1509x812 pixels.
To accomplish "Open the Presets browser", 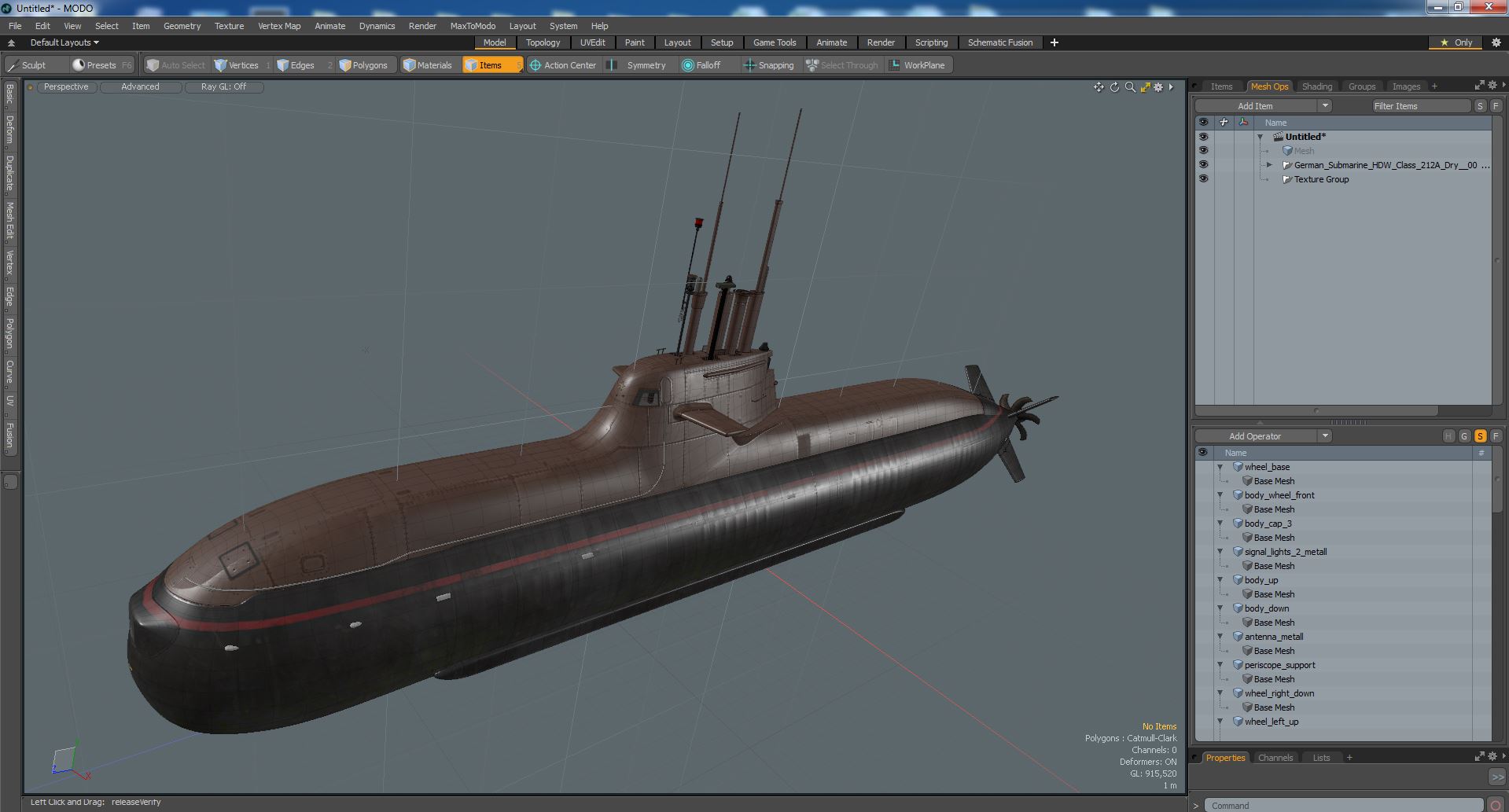I will [x=102, y=65].
